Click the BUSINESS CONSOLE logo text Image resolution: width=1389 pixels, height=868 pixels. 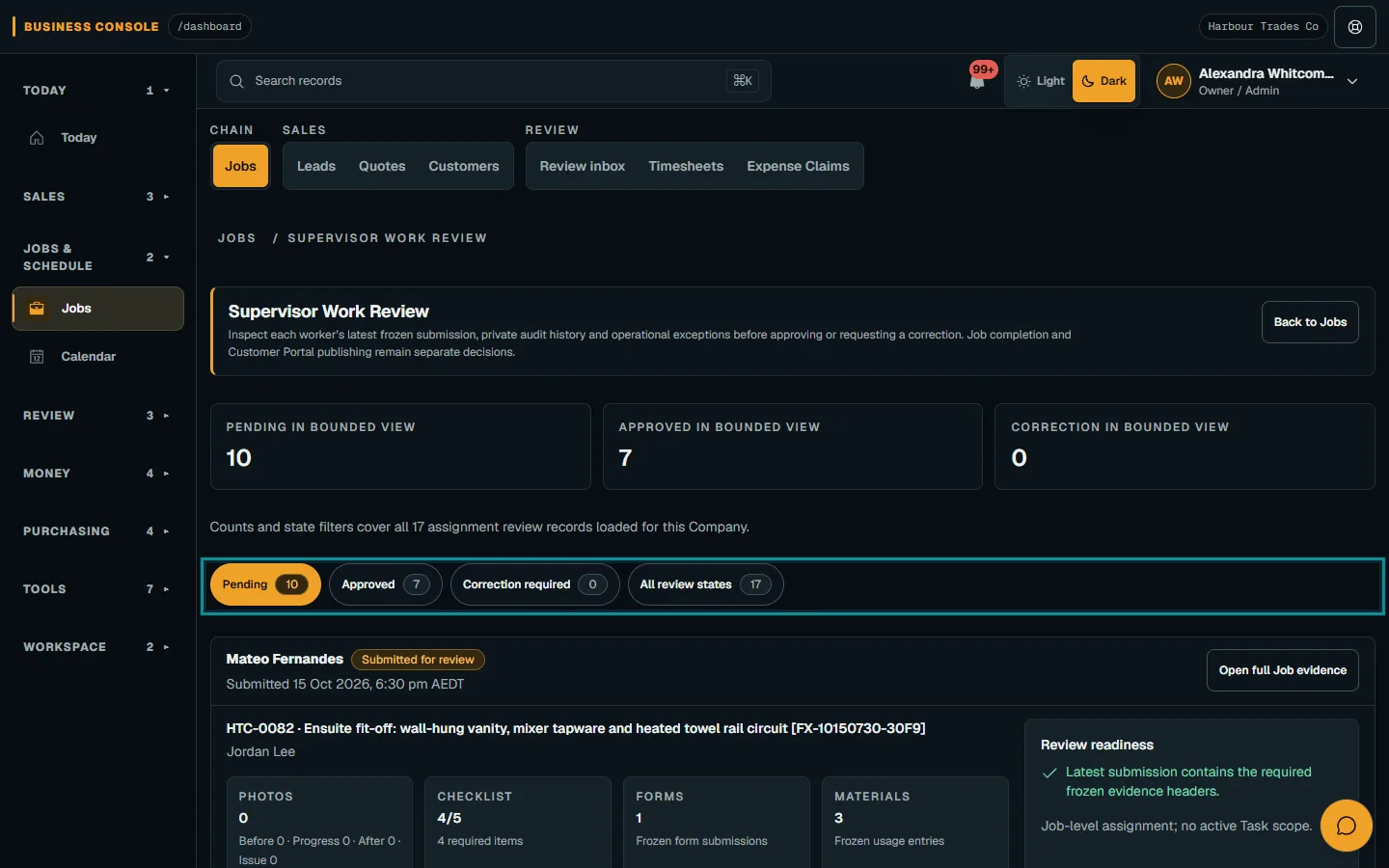click(92, 27)
